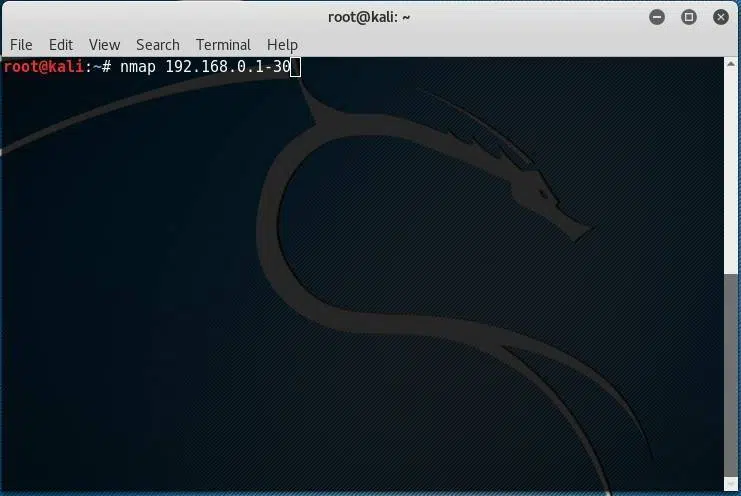Click the root@kali window title text
Screen dimensions: 741x496
370,17
